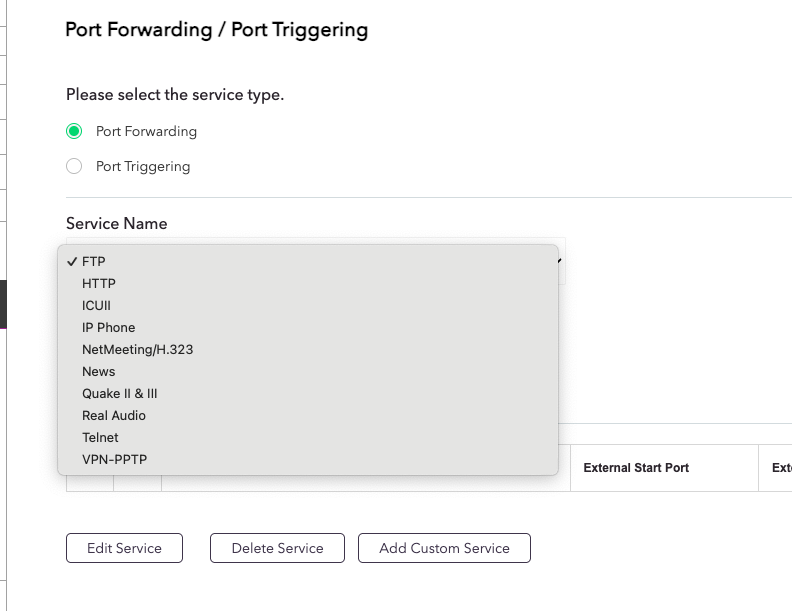Select the Port Forwarding radio button
The width and height of the screenshot is (792, 611).
[x=73, y=131]
